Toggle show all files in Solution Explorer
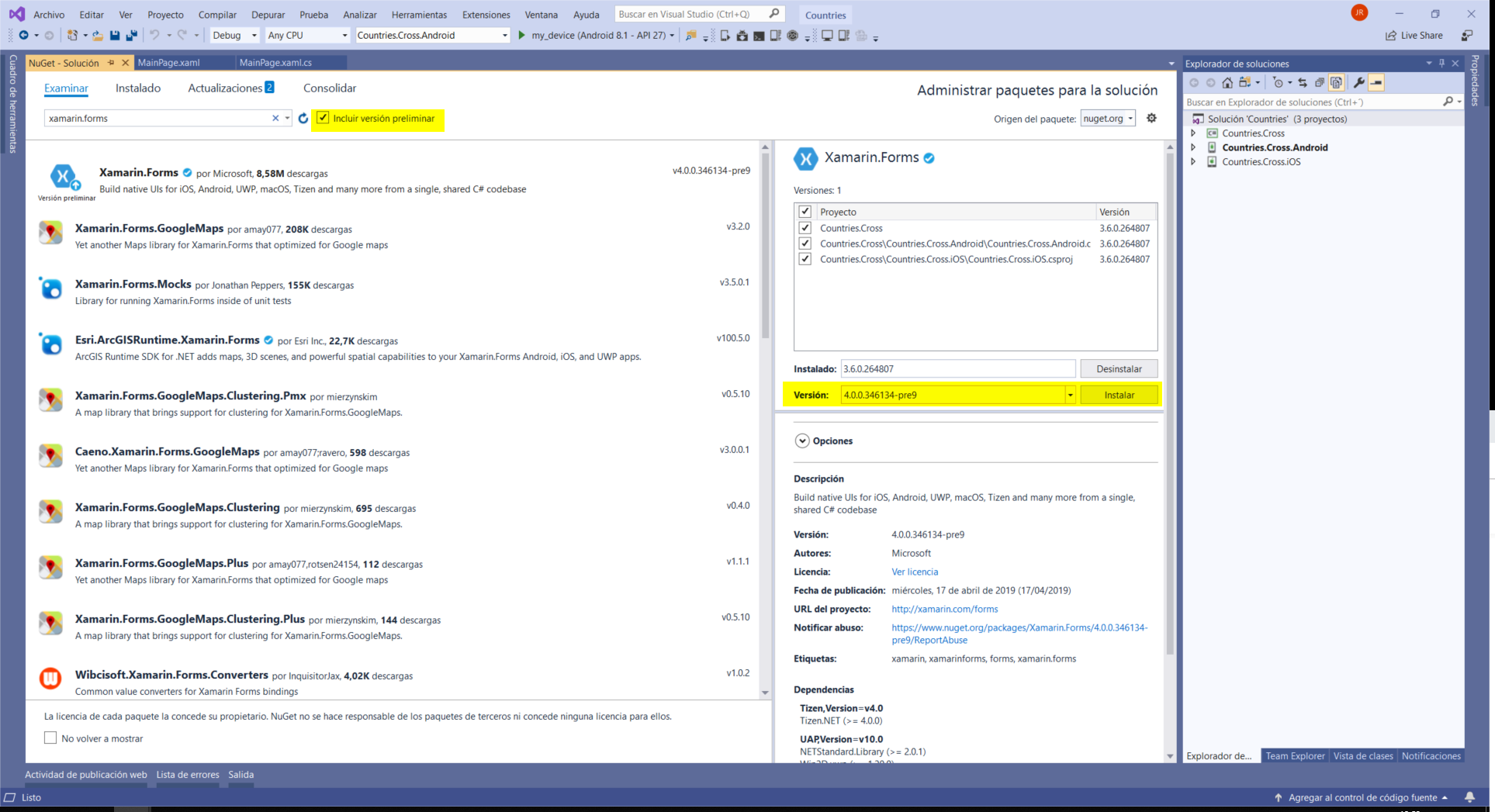This screenshot has height=812, width=1495. coord(1336,82)
